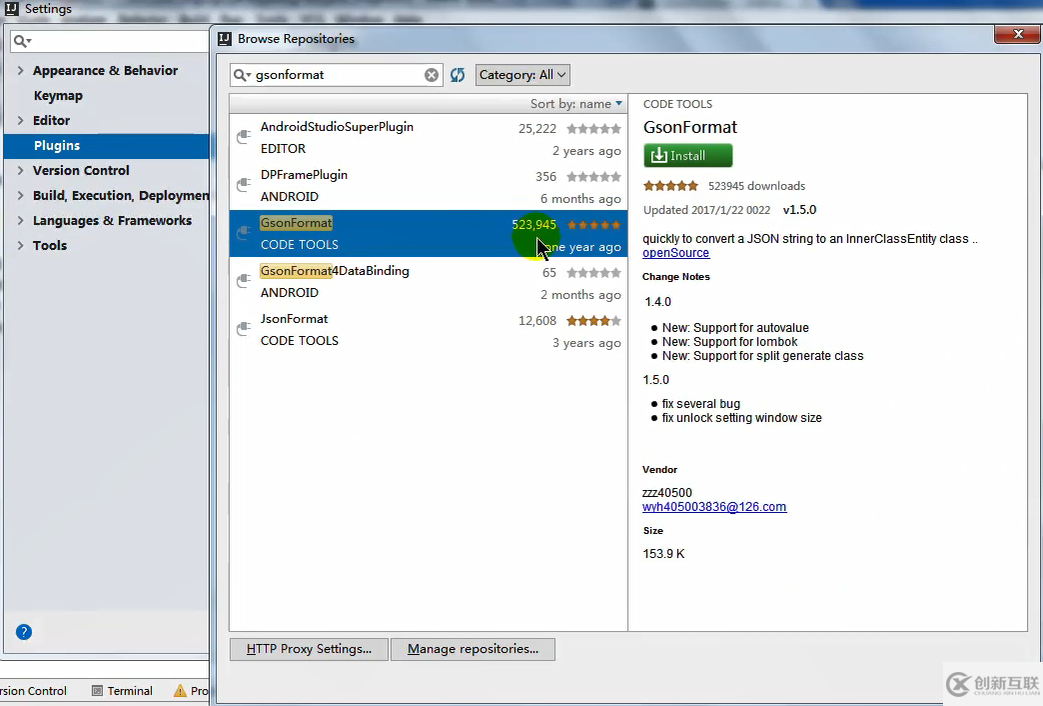Click the GsonFormat4DataBinding plug icon
The width and height of the screenshot is (1043, 706).
click(244, 281)
